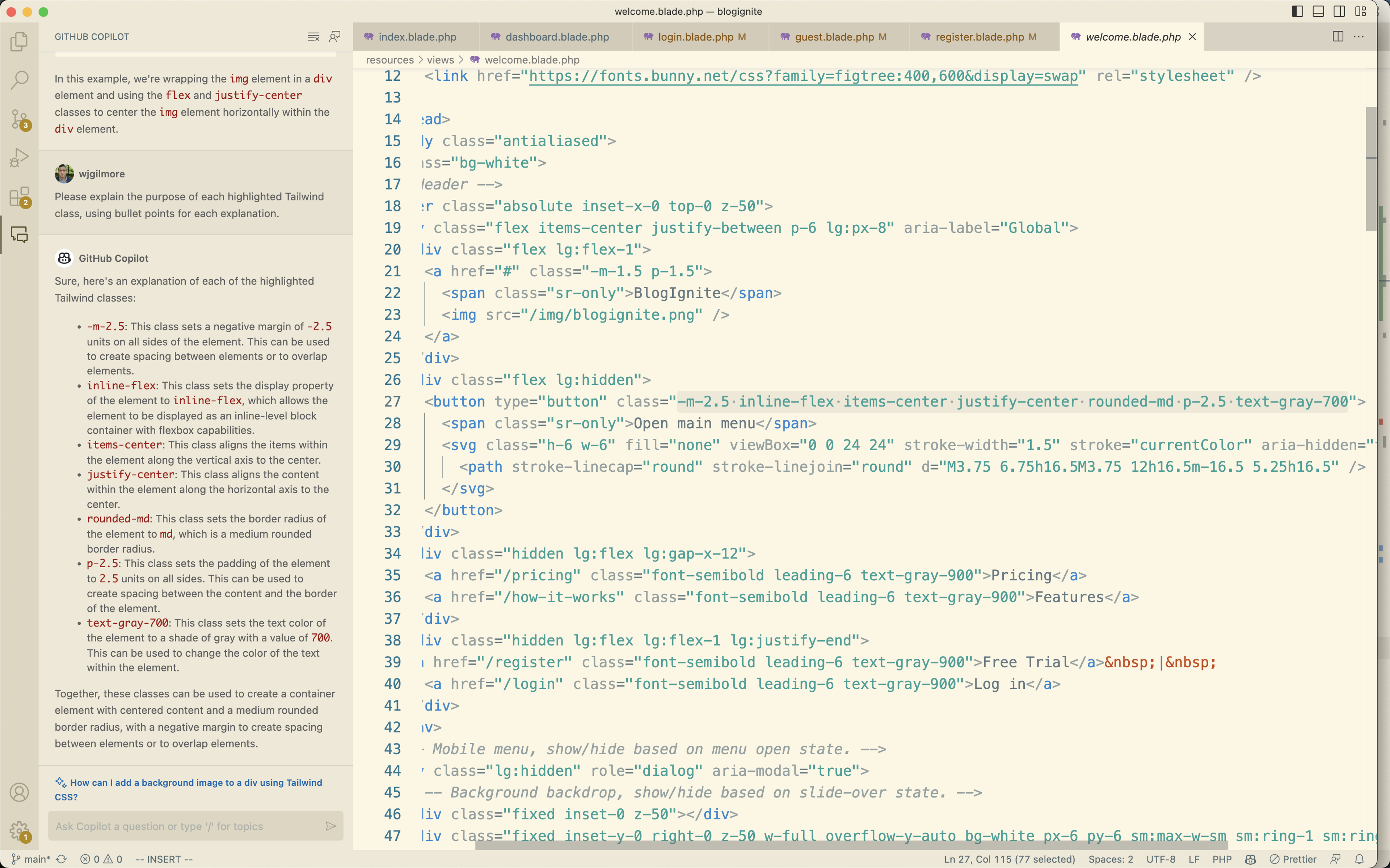Screen dimensions: 1390x868
Task: Show errors and warnings in status bar
Action: (101, 859)
